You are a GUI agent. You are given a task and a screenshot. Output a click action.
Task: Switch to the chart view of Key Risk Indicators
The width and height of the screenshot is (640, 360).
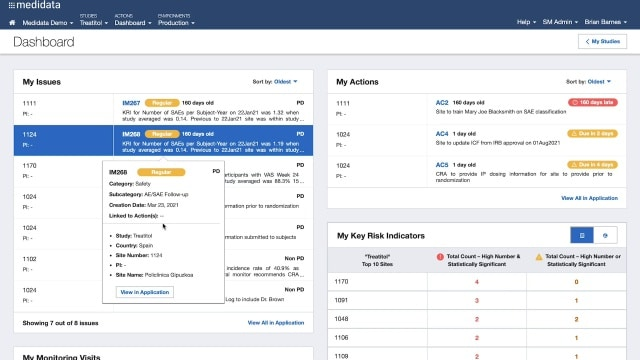tap(605, 236)
